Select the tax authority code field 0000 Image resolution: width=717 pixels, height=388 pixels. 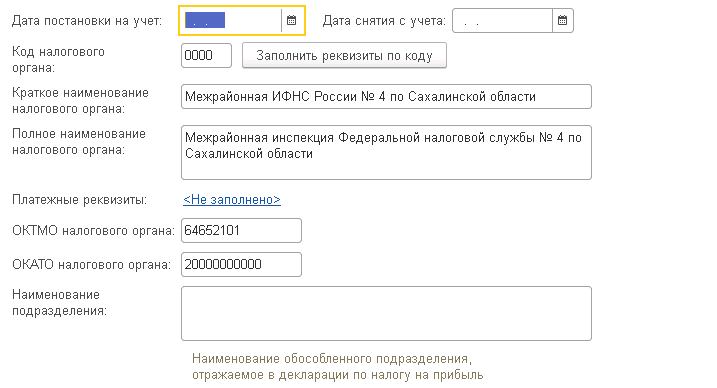206,55
